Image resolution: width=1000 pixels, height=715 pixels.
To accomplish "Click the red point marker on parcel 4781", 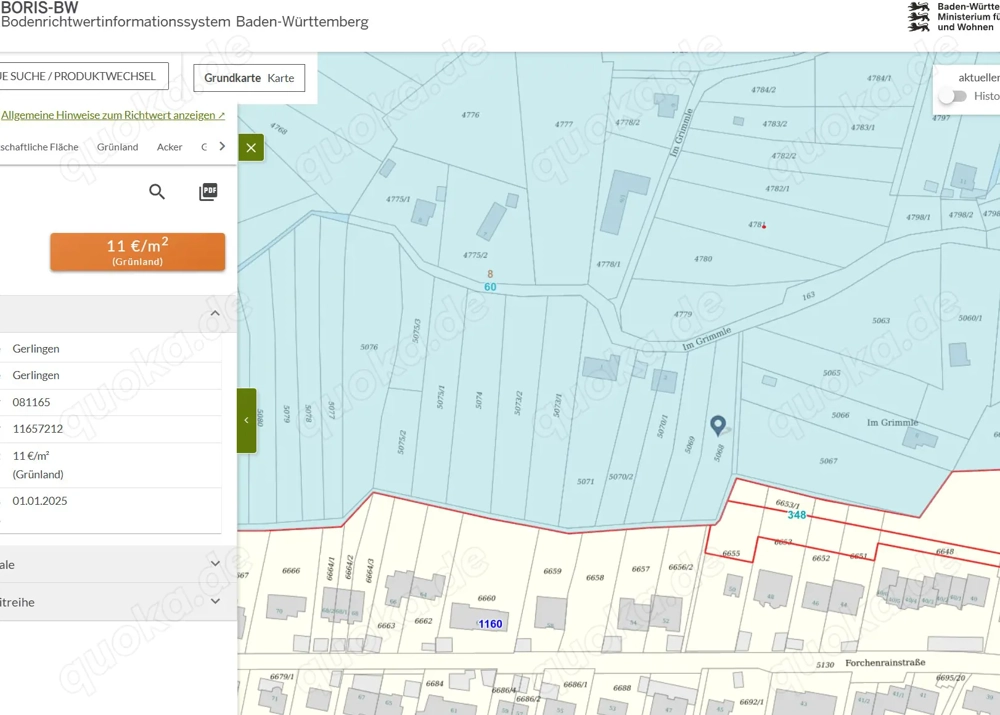I will pos(764,227).
